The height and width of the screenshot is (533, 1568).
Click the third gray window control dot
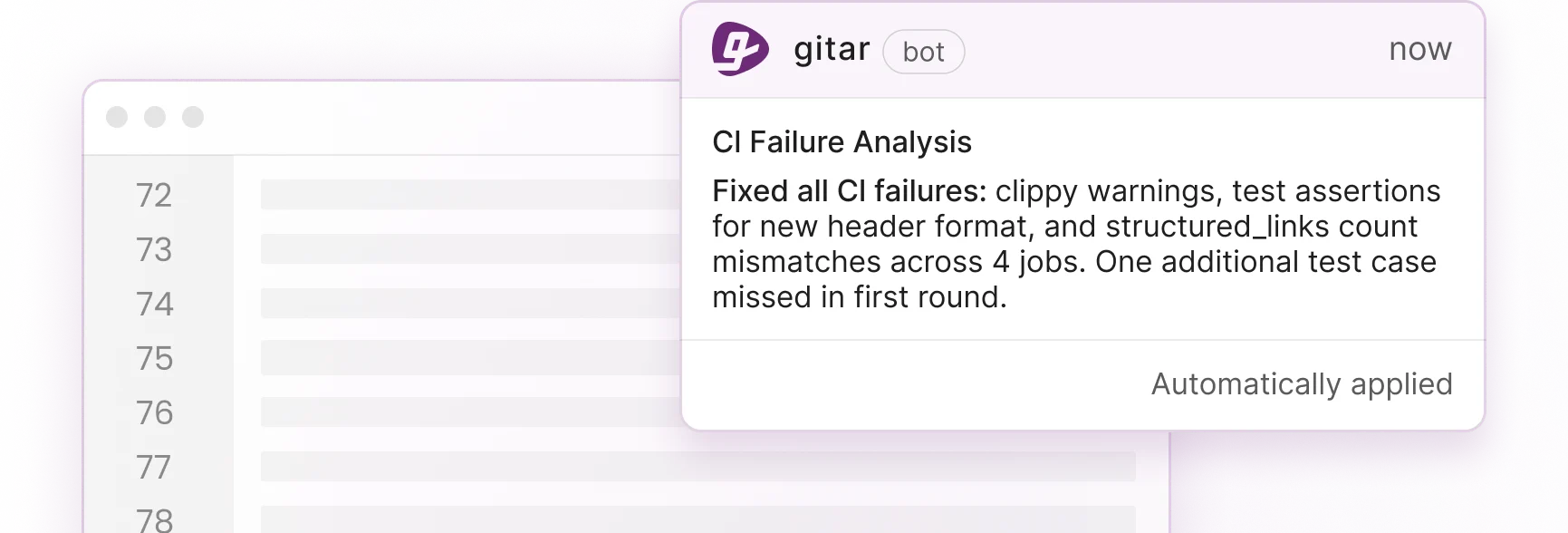coord(193,117)
